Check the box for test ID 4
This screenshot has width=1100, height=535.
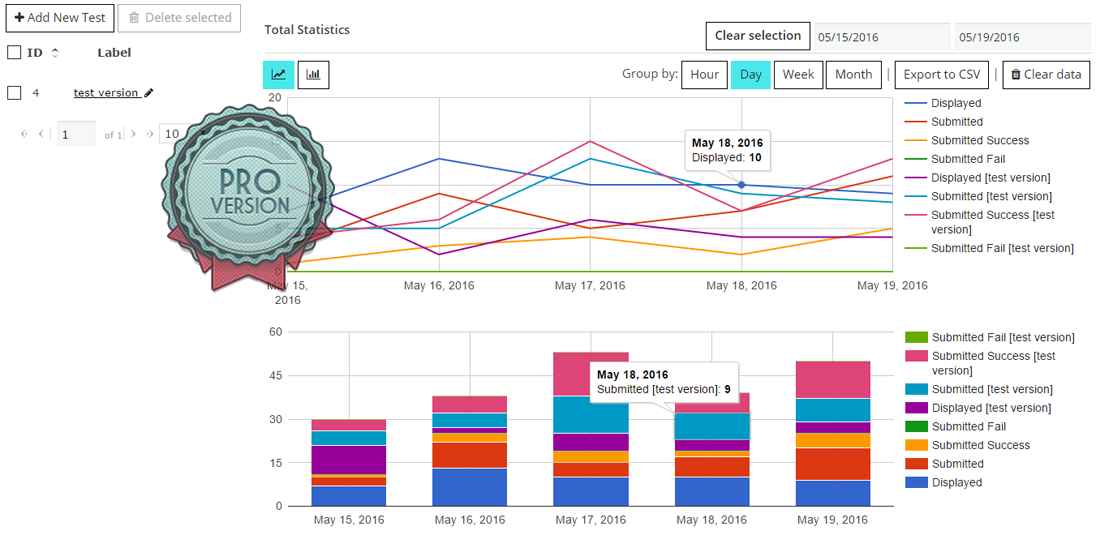14,93
